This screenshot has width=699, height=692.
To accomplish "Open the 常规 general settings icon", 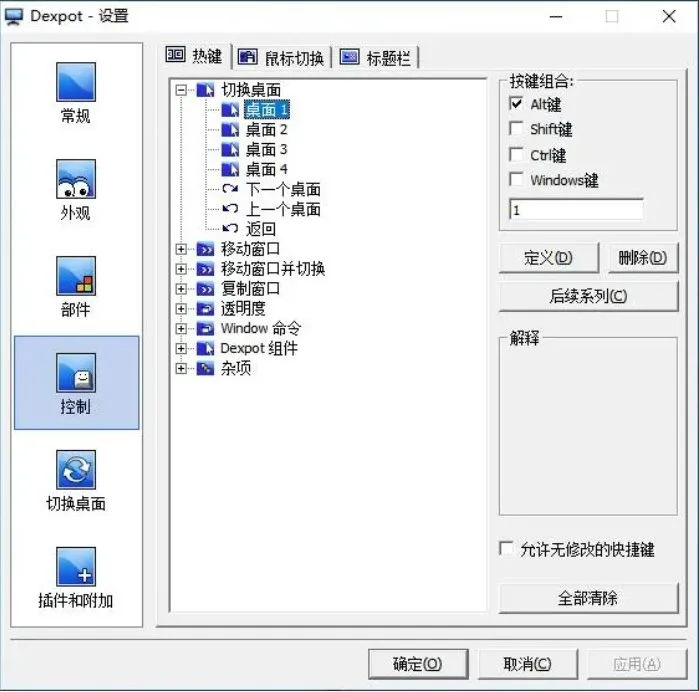I will click(x=76, y=82).
